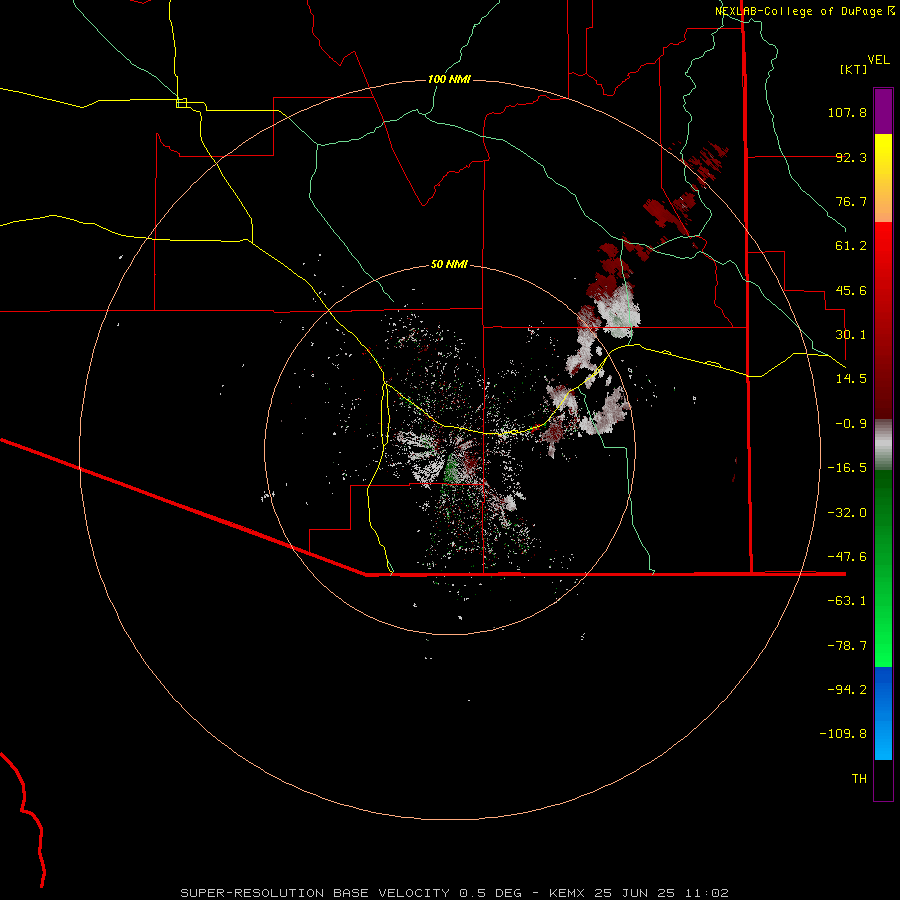Click the 30.1 legend value

click(x=851, y=335)
